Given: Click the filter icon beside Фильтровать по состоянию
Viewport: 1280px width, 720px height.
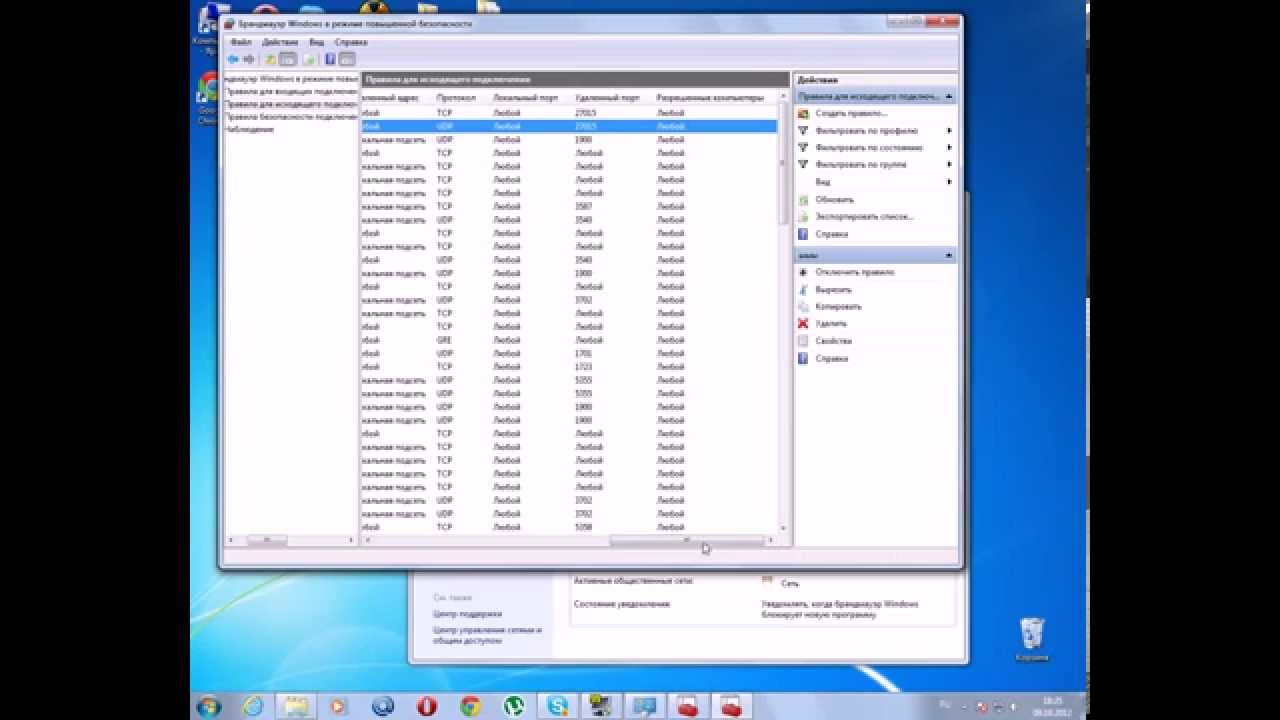Looking at the screenshot, I should [803, 147].
